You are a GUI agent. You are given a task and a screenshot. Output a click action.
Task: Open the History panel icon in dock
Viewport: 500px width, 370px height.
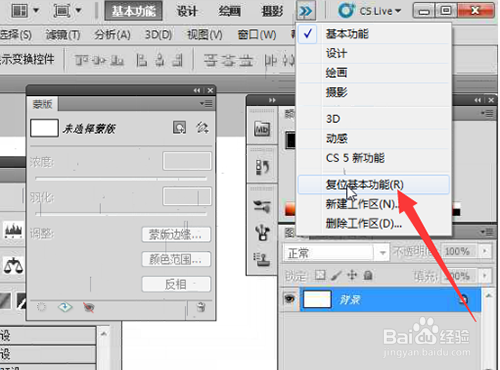(262, 167)
